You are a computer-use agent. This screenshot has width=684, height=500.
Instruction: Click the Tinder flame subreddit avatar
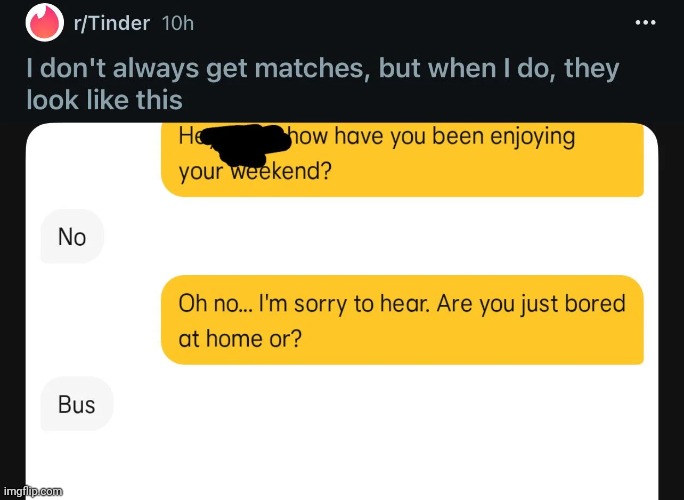(44, 23)
